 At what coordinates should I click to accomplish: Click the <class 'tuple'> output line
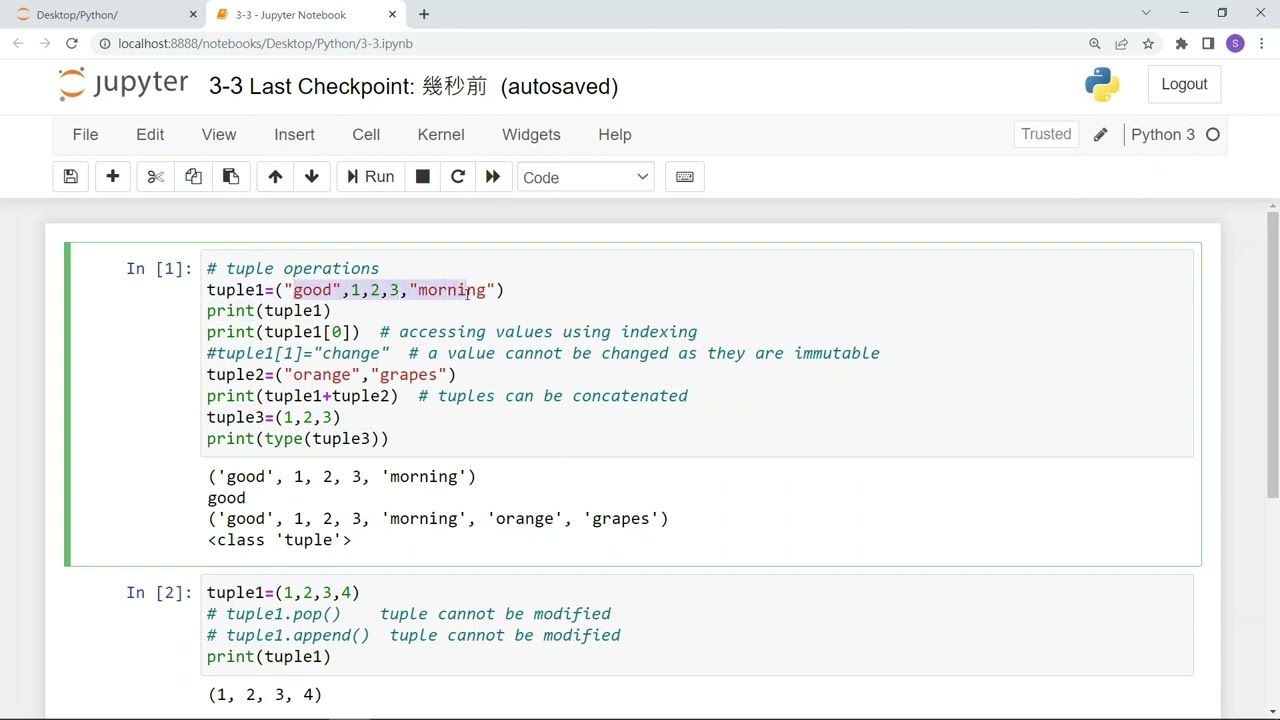pyautogui.click(x=280, y=540)
